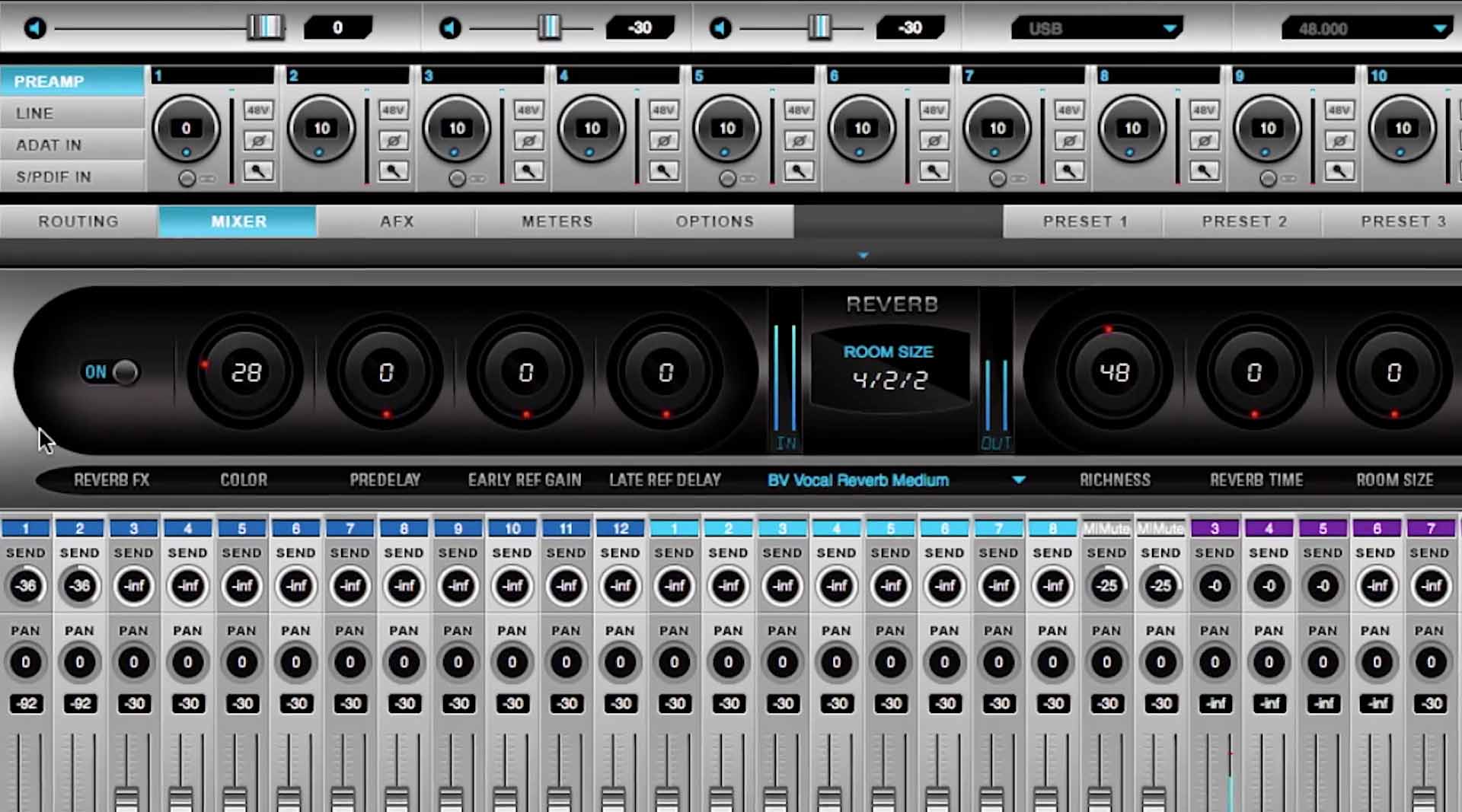1462x812 pixels.
Task: Open the METERS tab
Action: click(x=557, y=221)
